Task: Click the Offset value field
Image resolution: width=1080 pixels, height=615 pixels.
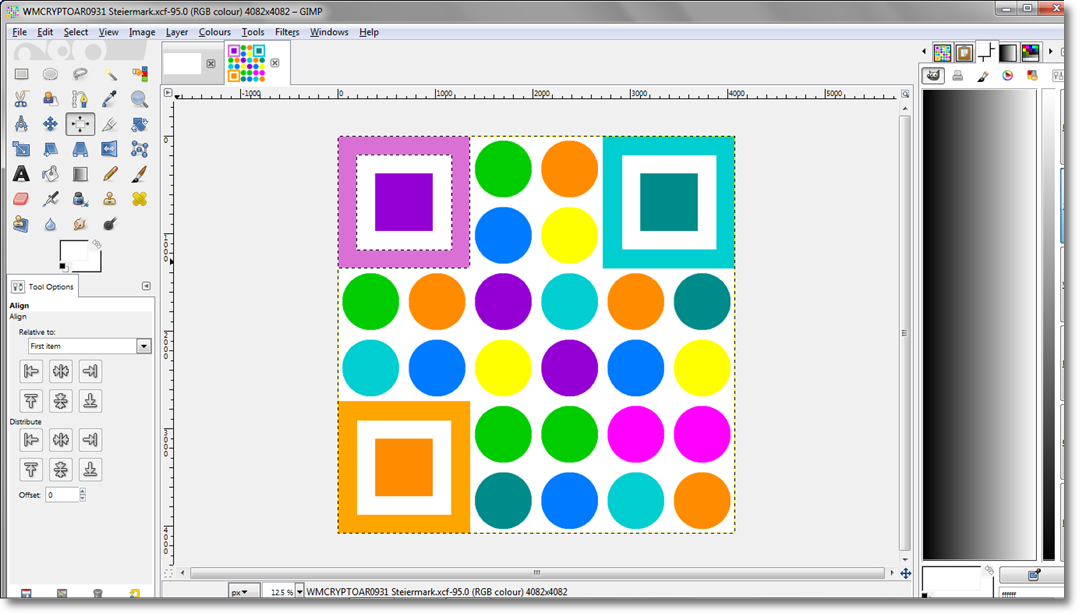Action: (62, 494)
